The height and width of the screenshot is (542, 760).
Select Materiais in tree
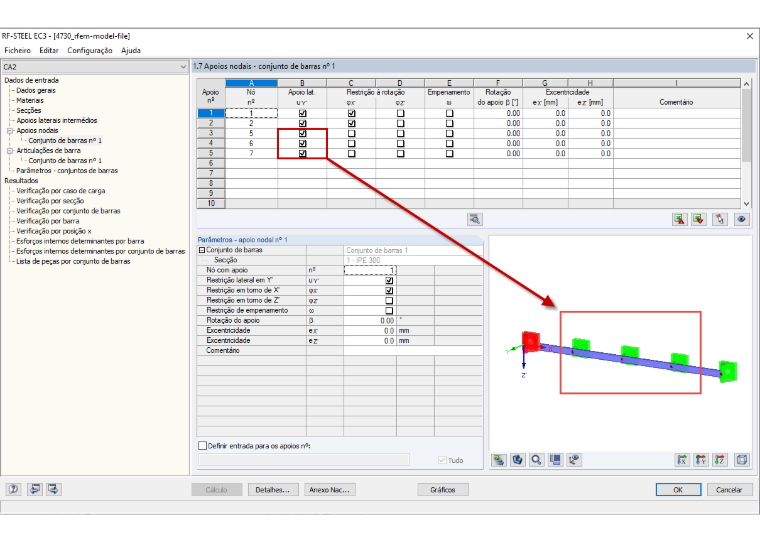(30, 100)
